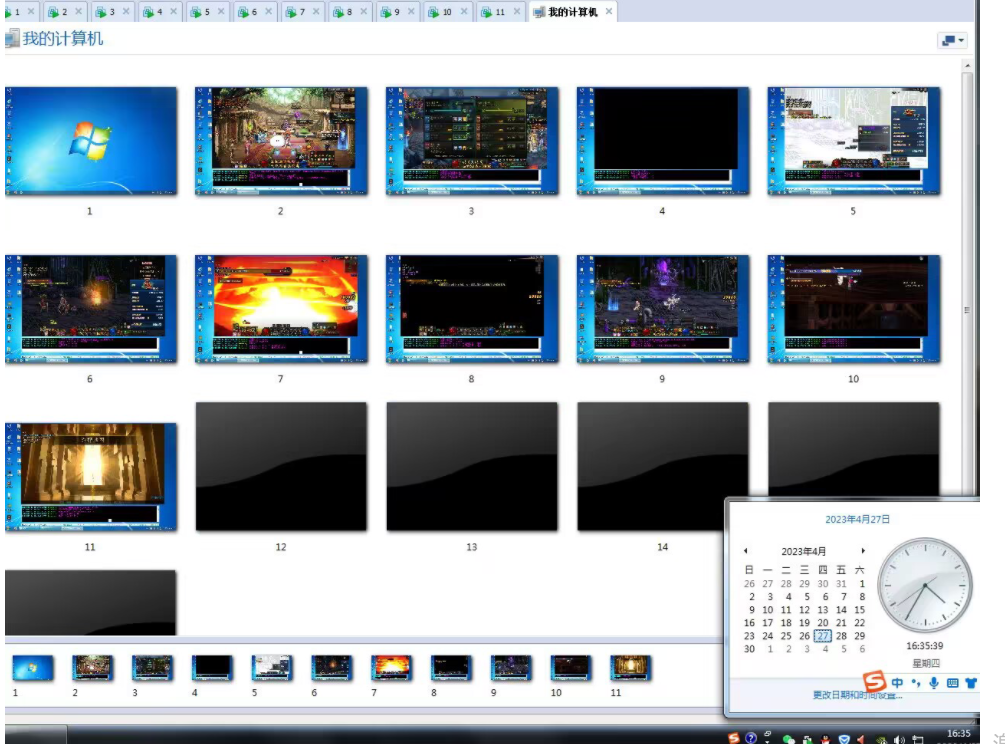The image size is (1005, 744).
Task: Click the blue question mark tray icon
Action: click(751, 738)
